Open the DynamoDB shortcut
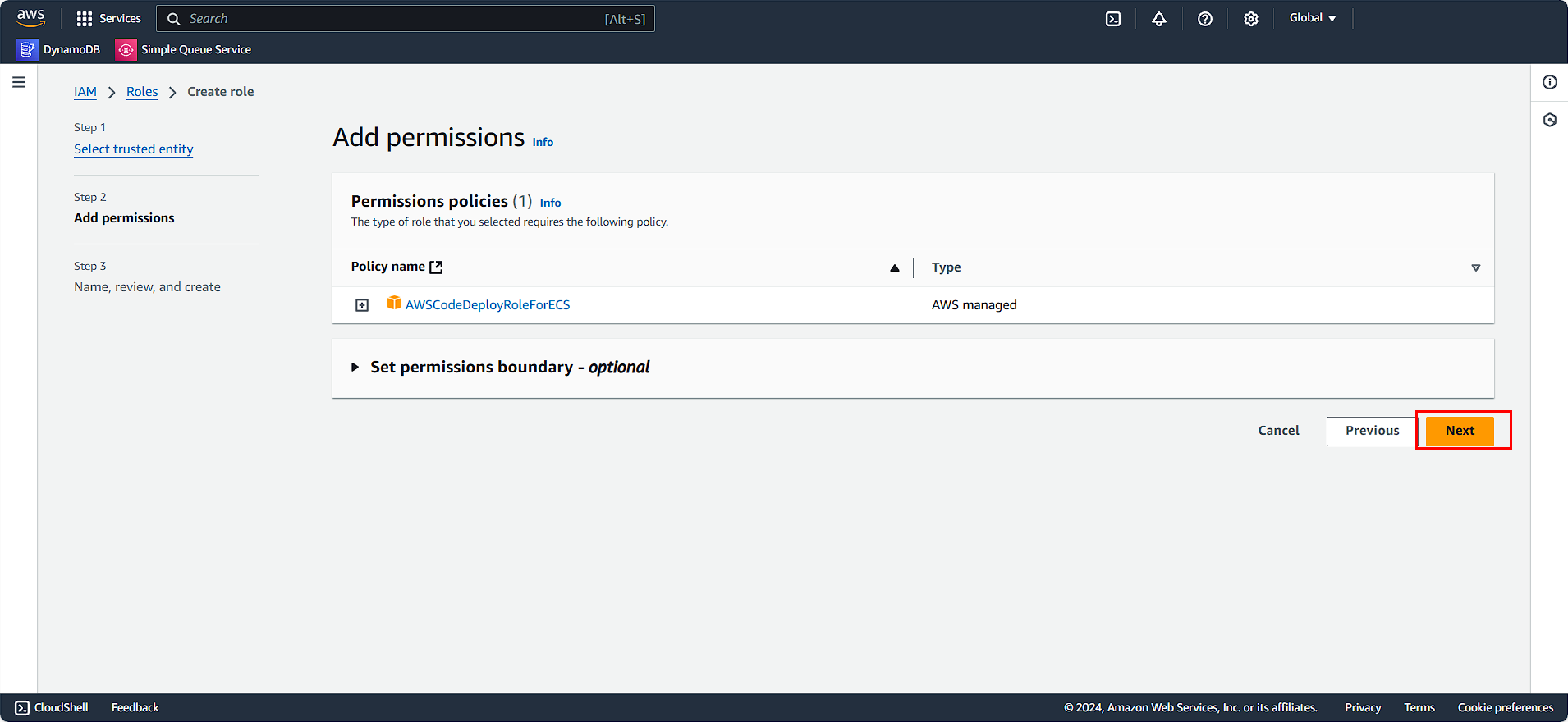 58,49
